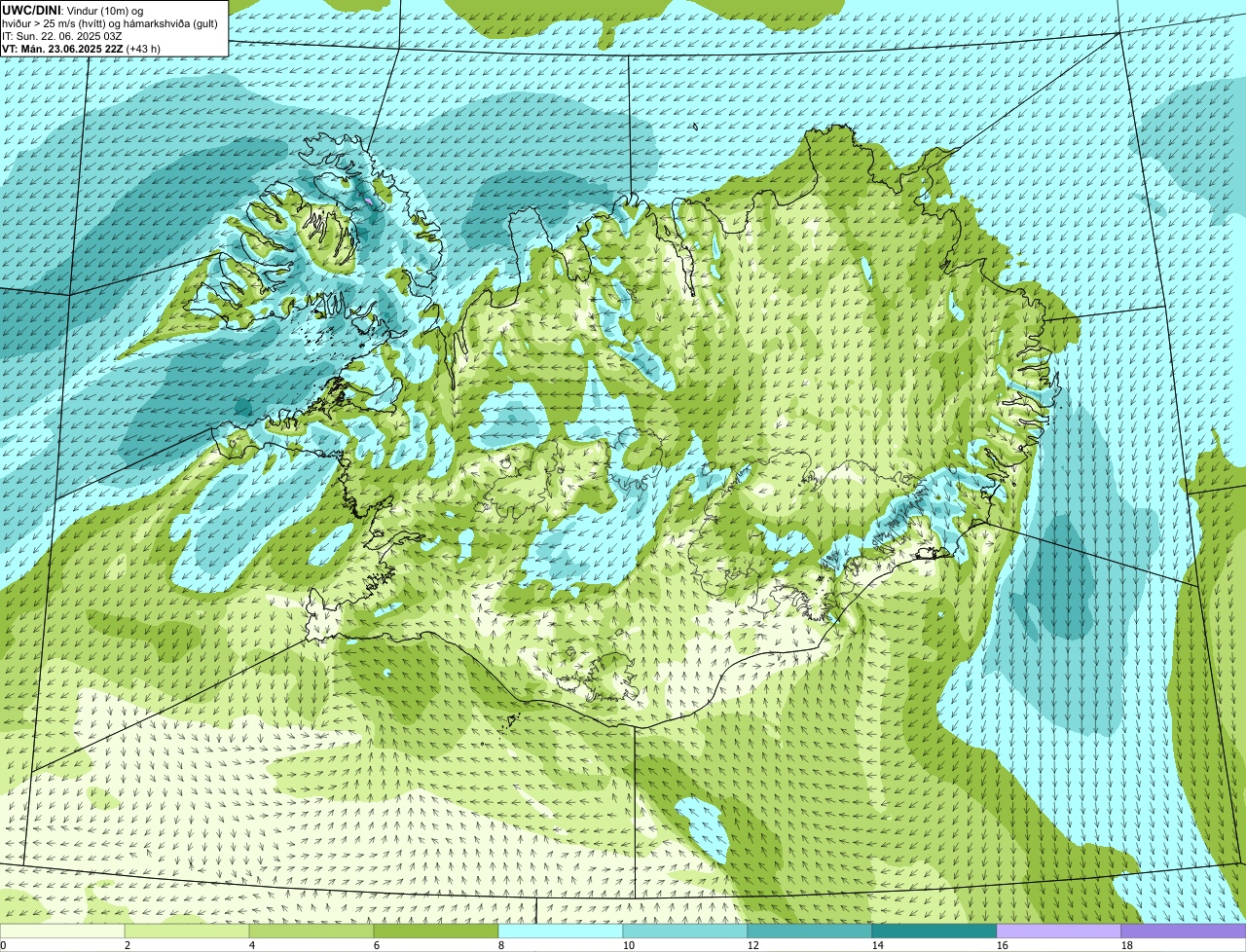1246x952 pixels.
Task: Click the purple swatch above 18 m/s
Action: [x=1184, y=931]
